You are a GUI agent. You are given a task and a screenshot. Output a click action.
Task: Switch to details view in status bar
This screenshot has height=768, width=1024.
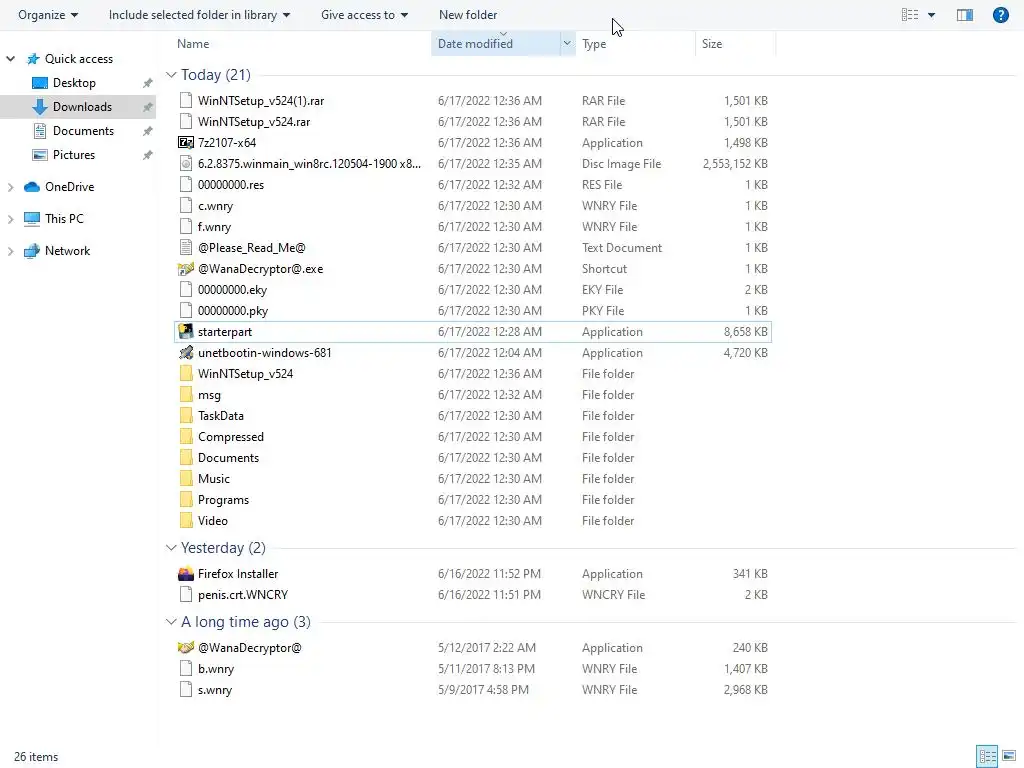pos(987,756)
